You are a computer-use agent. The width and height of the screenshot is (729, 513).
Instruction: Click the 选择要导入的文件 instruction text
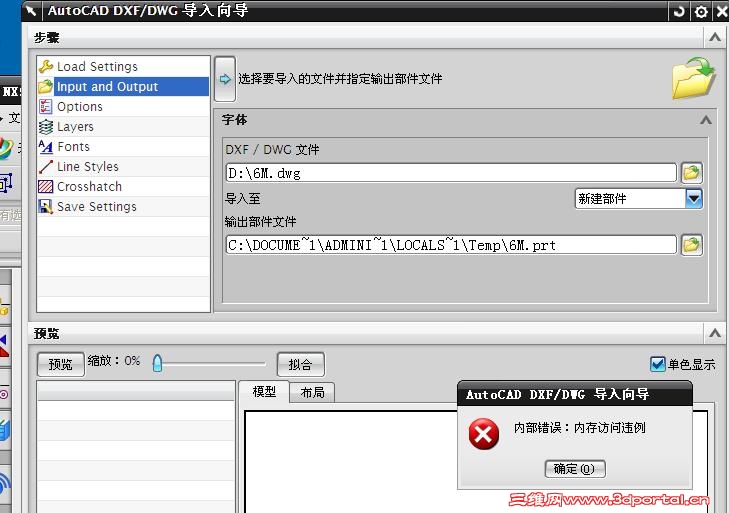340,79
